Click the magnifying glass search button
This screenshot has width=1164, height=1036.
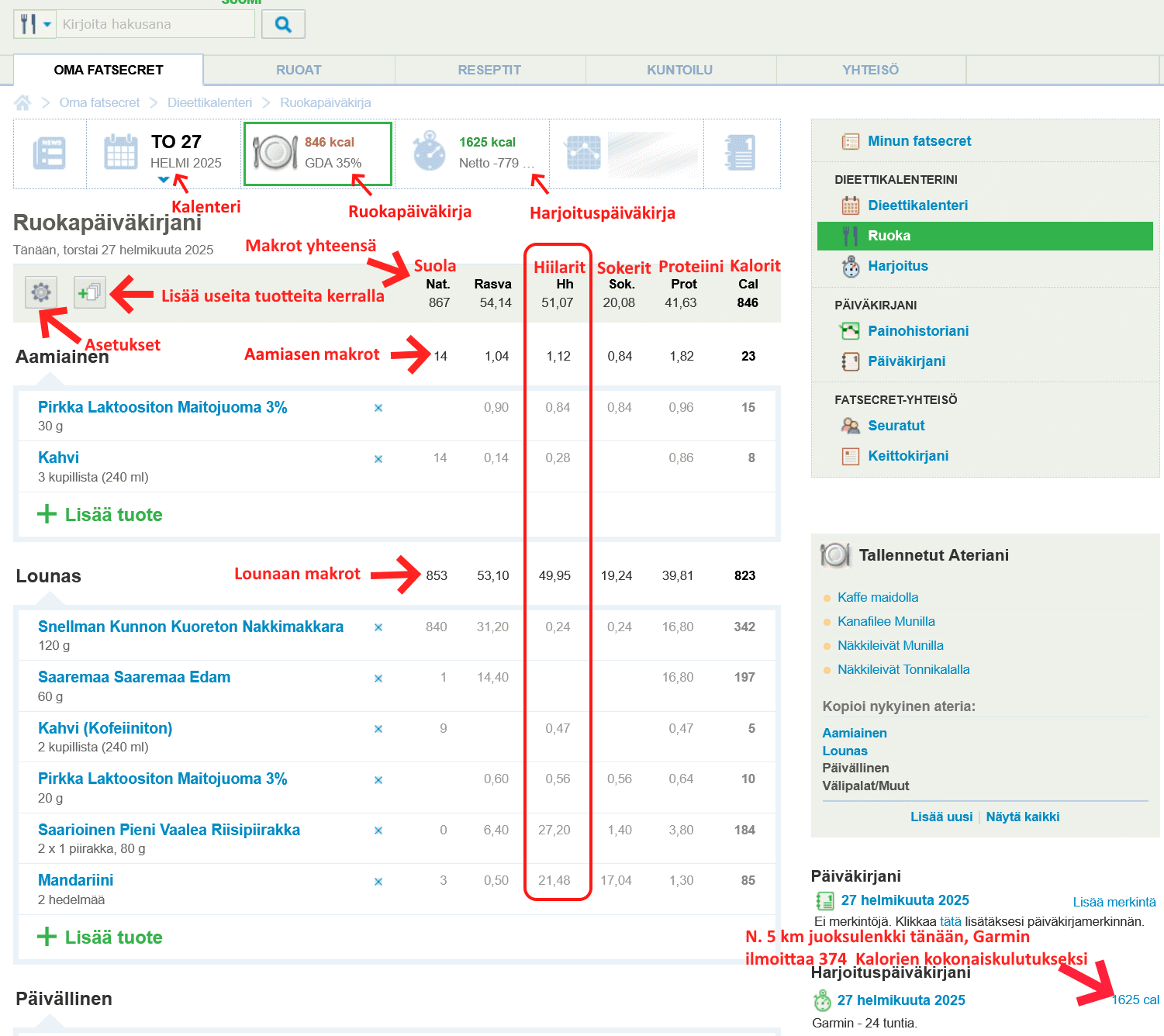click(x=283, y=24)
